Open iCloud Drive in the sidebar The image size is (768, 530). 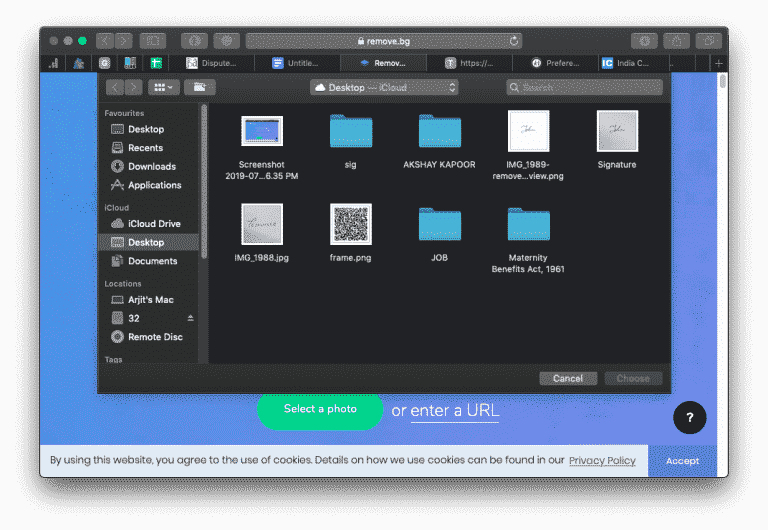[154, 224]
